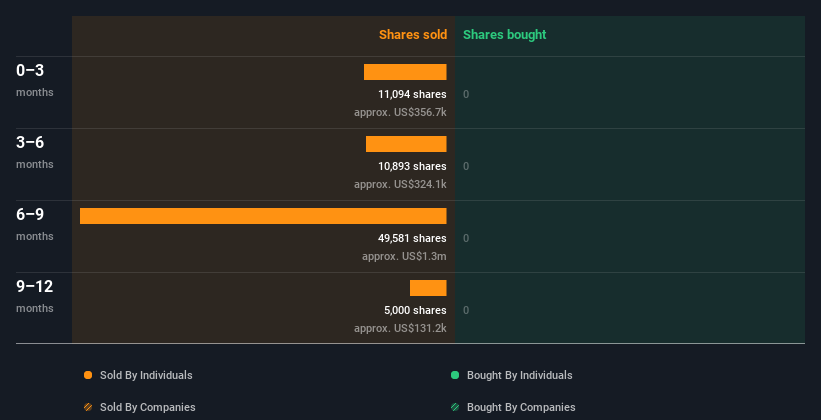Click the Bought By Companies legend label

pos(521,407)
